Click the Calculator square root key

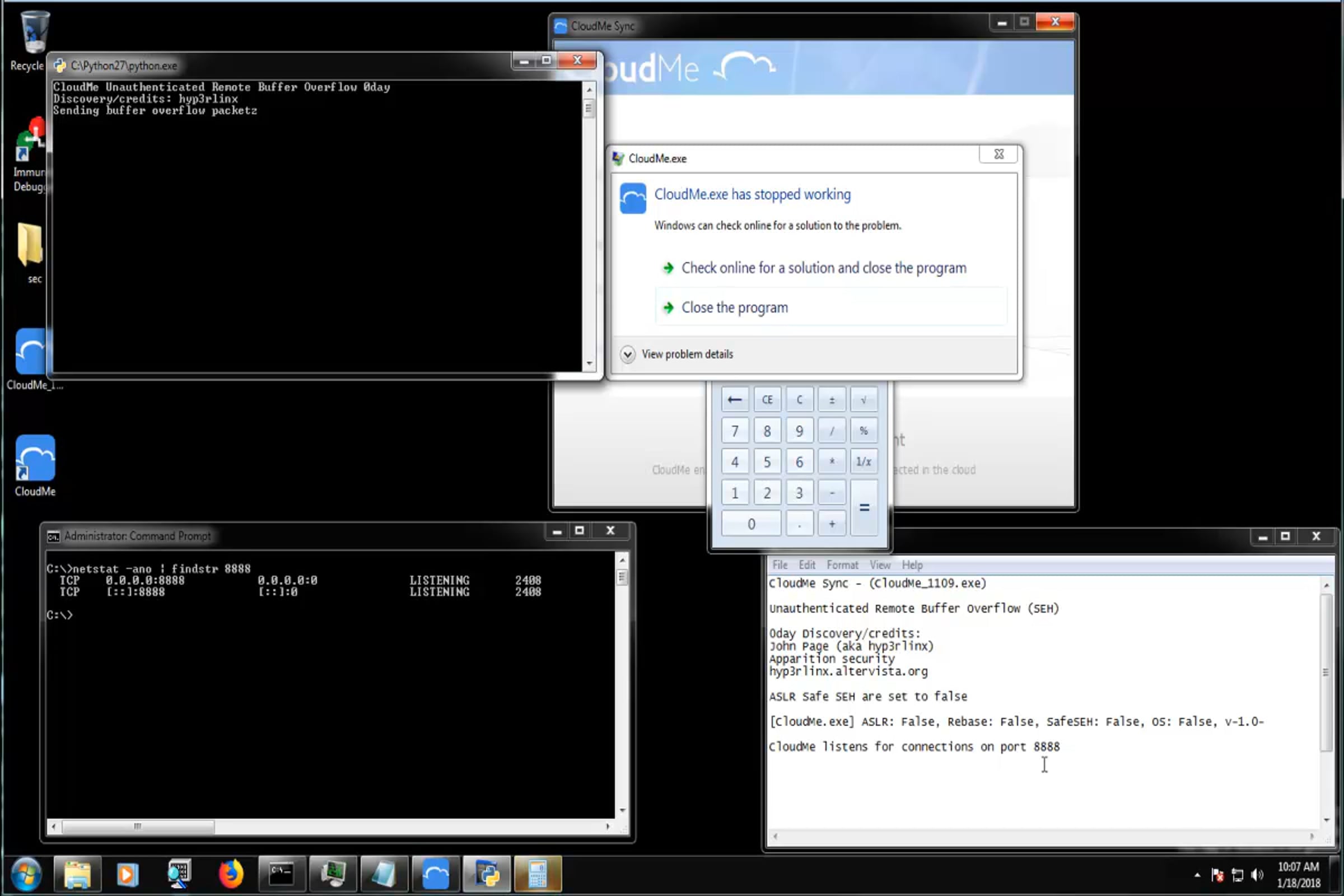click(864, 399)
